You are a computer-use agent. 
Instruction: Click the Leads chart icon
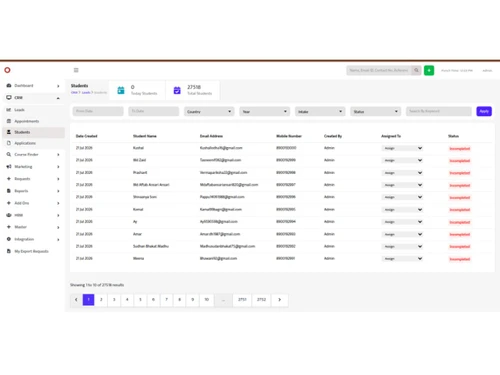coord(9,110)
